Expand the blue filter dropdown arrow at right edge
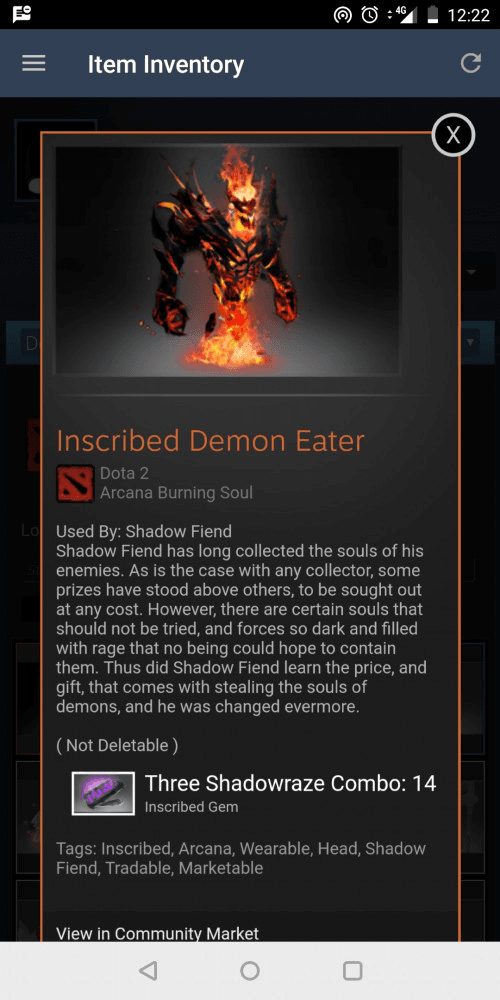The width and height of the screenshot is (500, 1000). point(471,342)
